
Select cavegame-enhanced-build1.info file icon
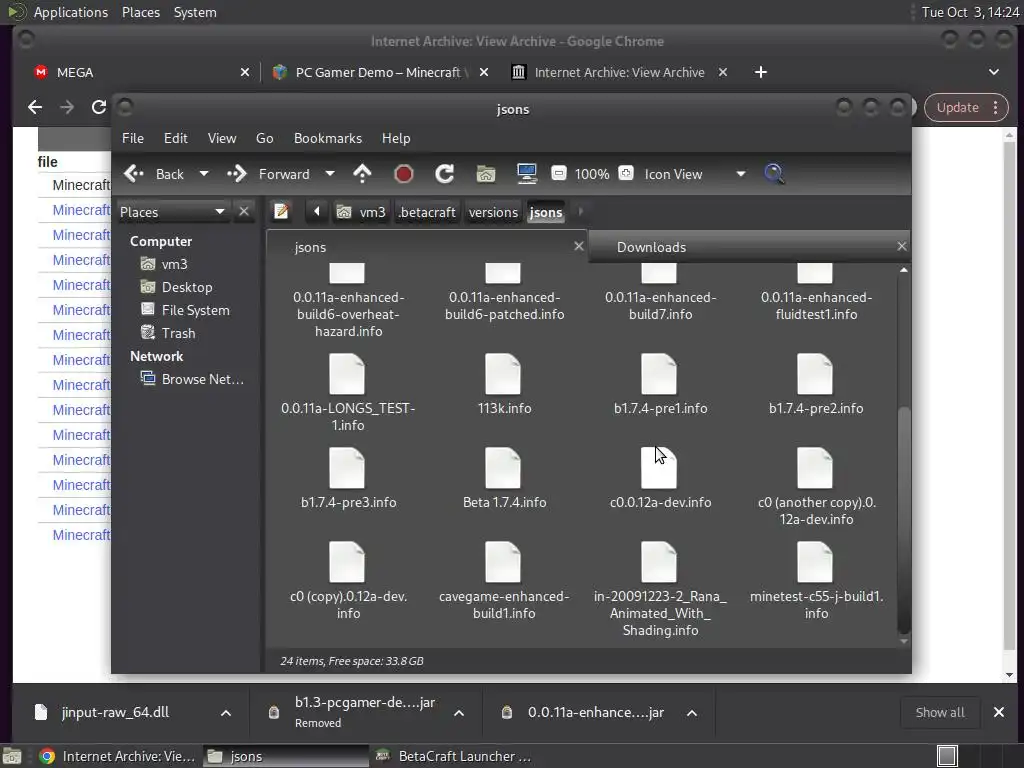click(503, 562)
